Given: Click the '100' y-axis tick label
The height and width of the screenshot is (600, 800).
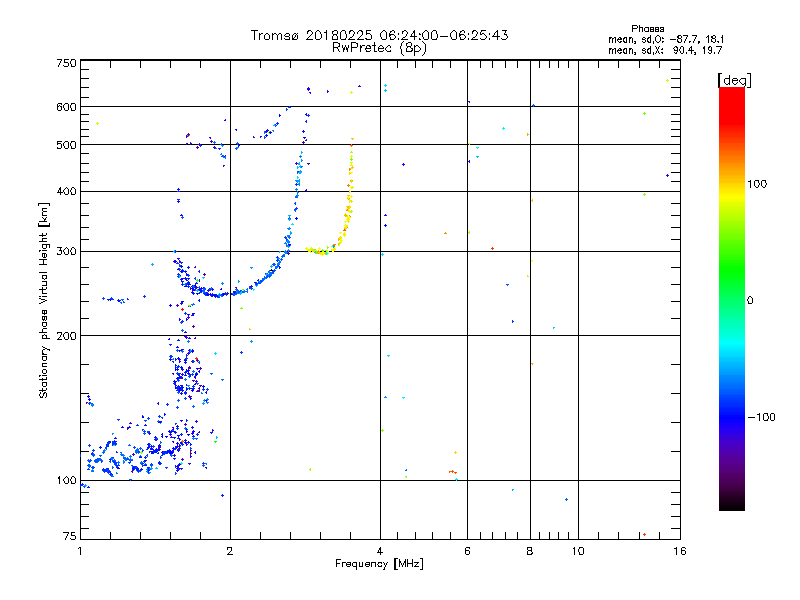Looking at the screenshot, I should [x=66, y=480].
